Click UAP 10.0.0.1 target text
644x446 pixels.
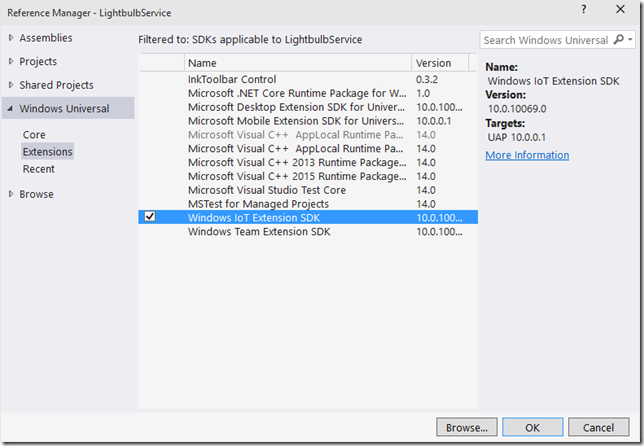click(x=517, y=137)
